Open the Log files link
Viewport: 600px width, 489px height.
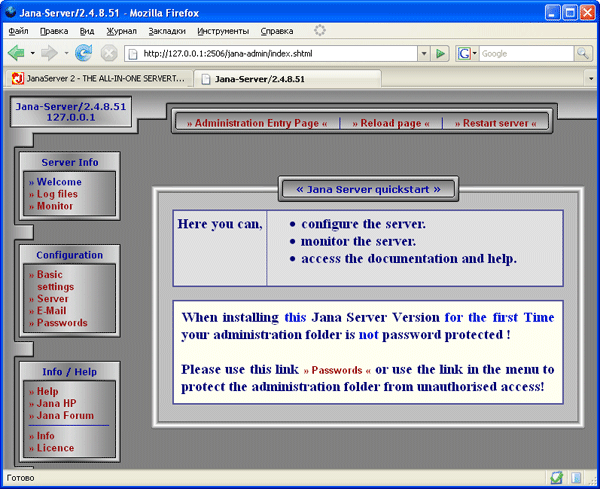53,194
